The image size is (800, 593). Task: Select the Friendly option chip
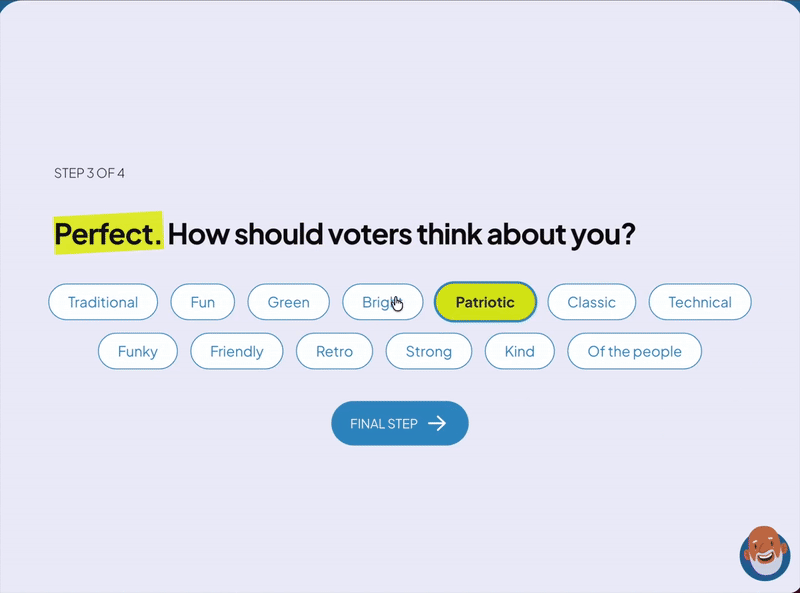236,351
